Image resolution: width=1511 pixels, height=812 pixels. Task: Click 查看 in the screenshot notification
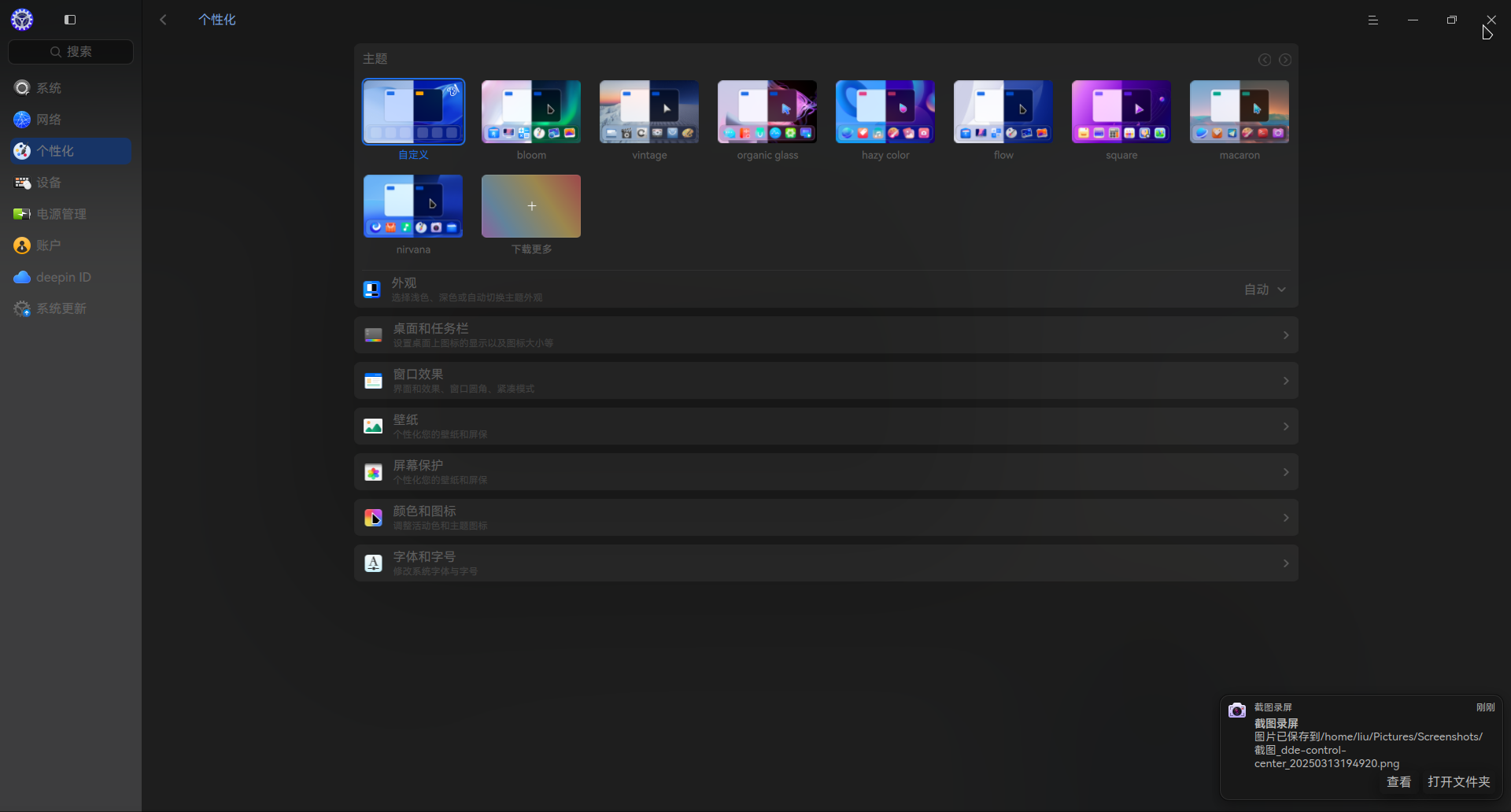[1398, 782]
